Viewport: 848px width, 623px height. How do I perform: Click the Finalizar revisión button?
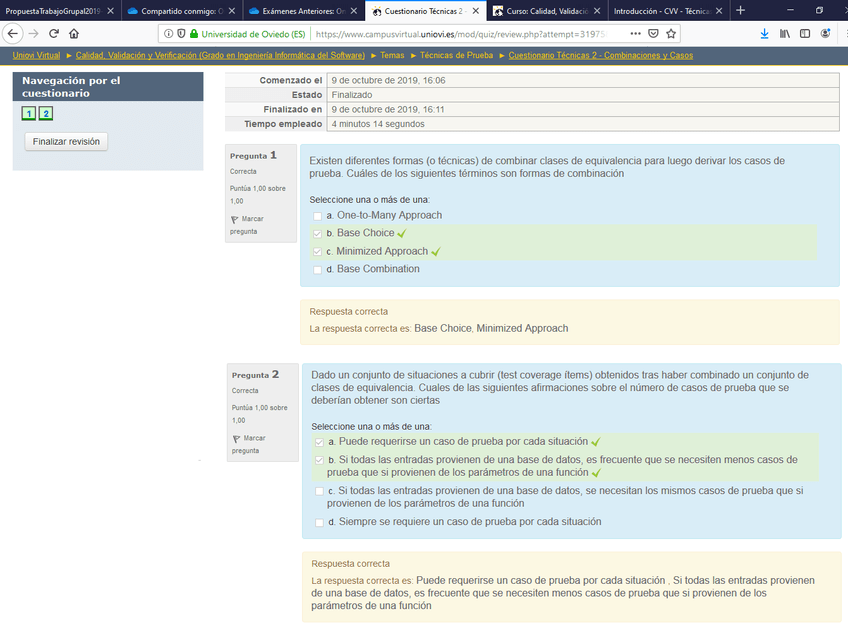[66, 142]
